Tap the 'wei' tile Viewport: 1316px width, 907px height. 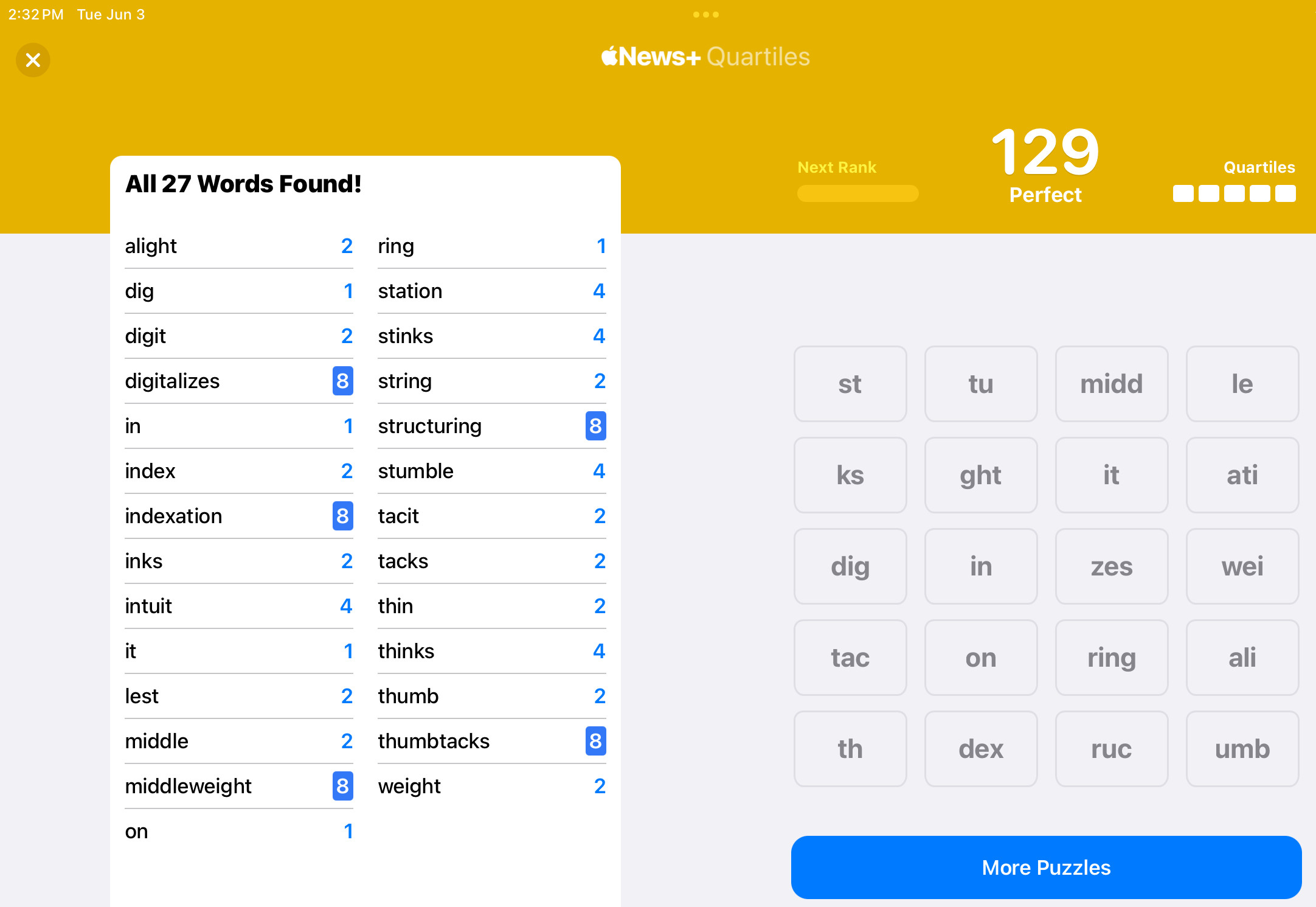(1242, 566)
